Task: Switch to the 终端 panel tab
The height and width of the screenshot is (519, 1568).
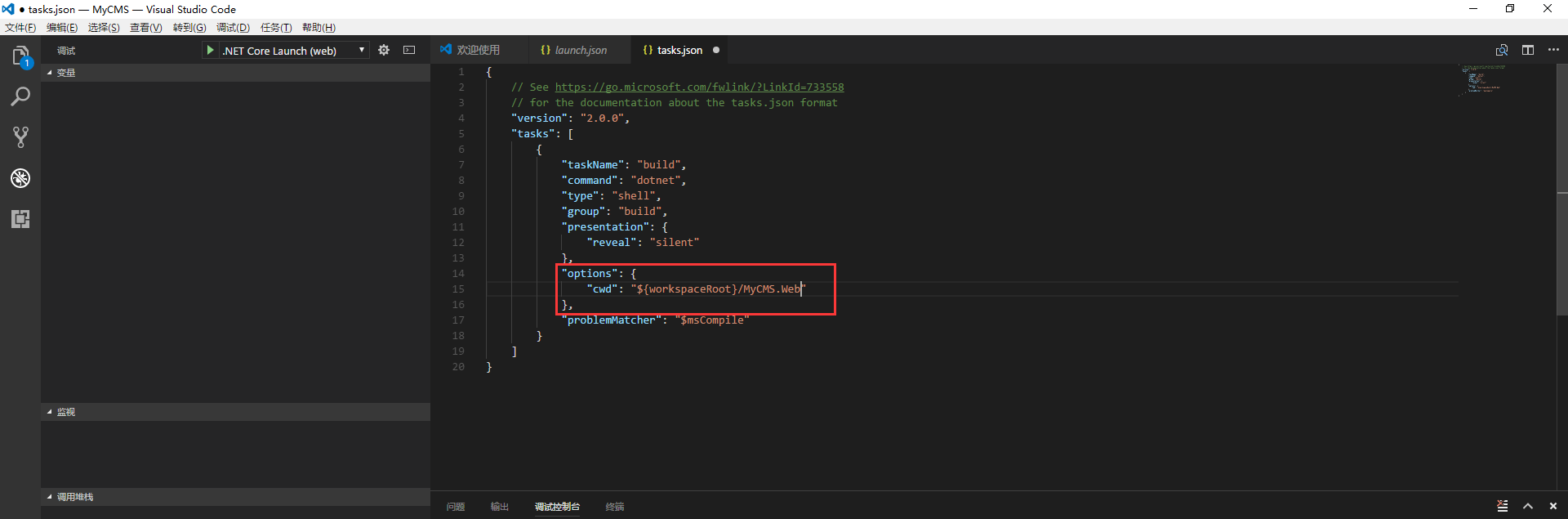Action: click(x=615, y=507)
